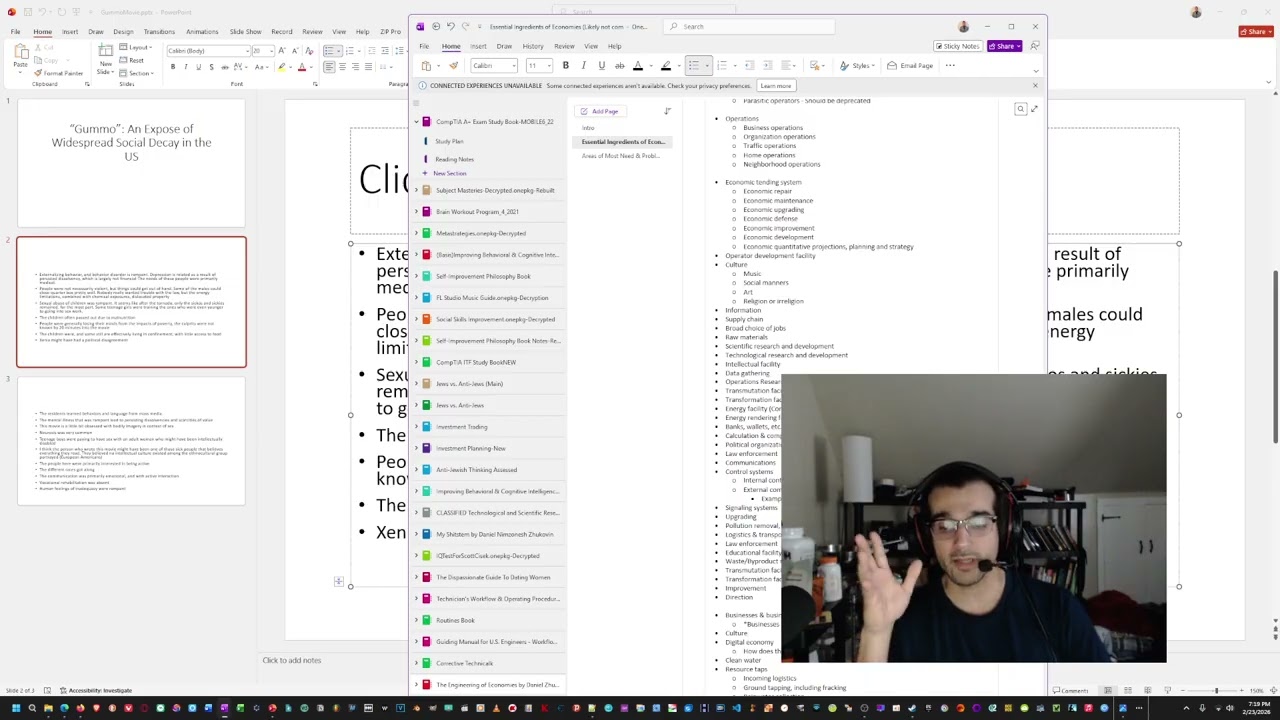The image size is (1280, 720).
Task: Click OneNote page search magnifier icon
Action: tap(1021, 109)
